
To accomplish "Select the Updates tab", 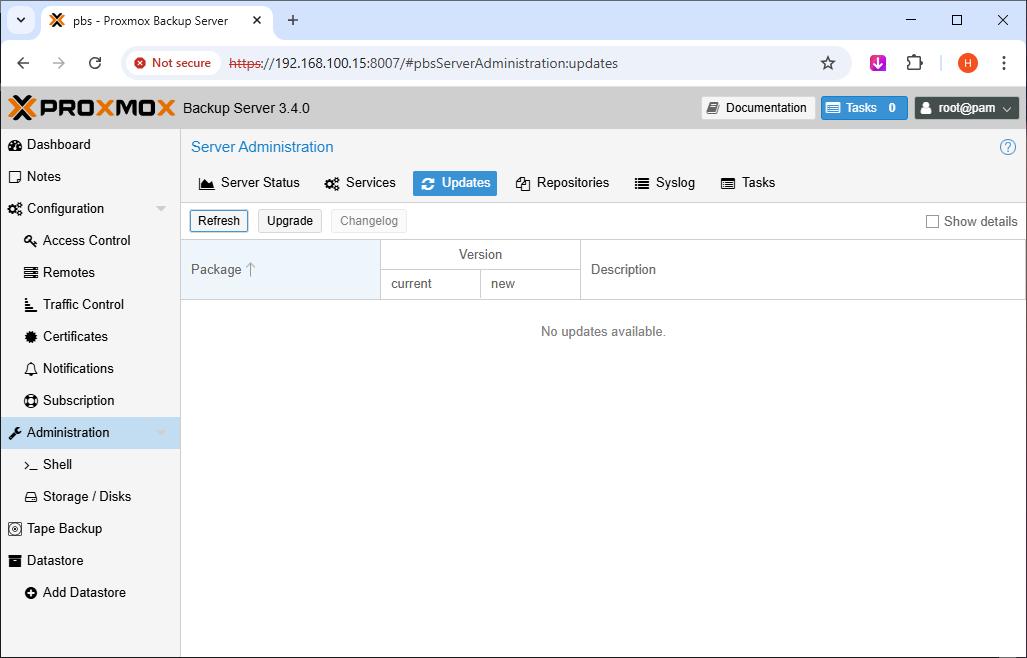I will coord(455,183).
